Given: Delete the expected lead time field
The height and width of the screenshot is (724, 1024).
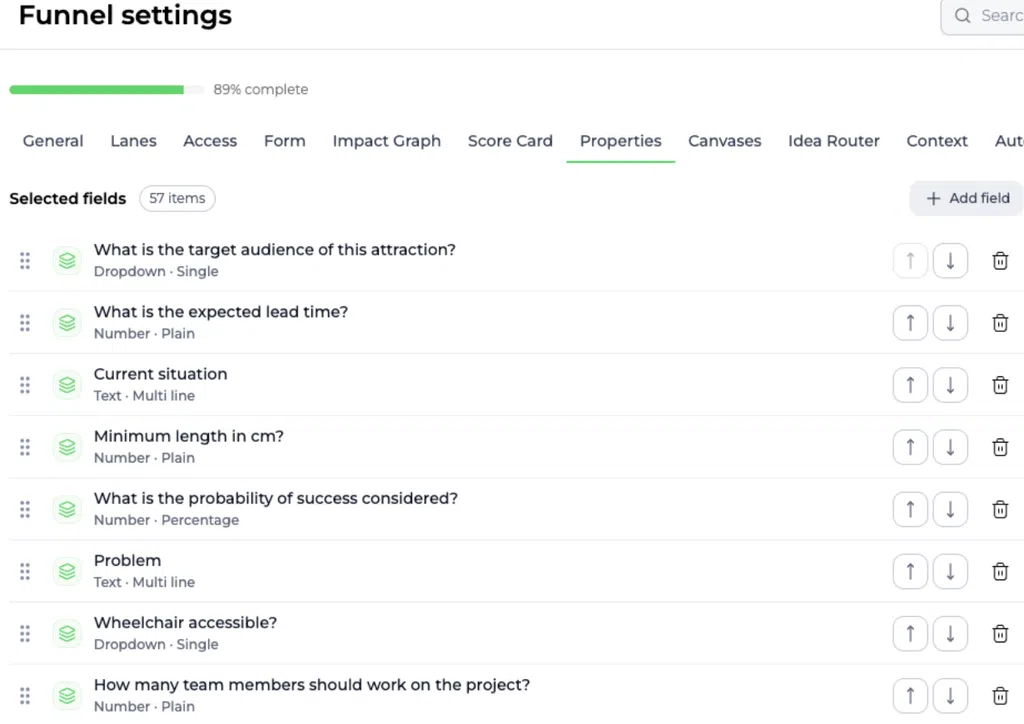Looking at the screenshot, I should coord(1000,323).
